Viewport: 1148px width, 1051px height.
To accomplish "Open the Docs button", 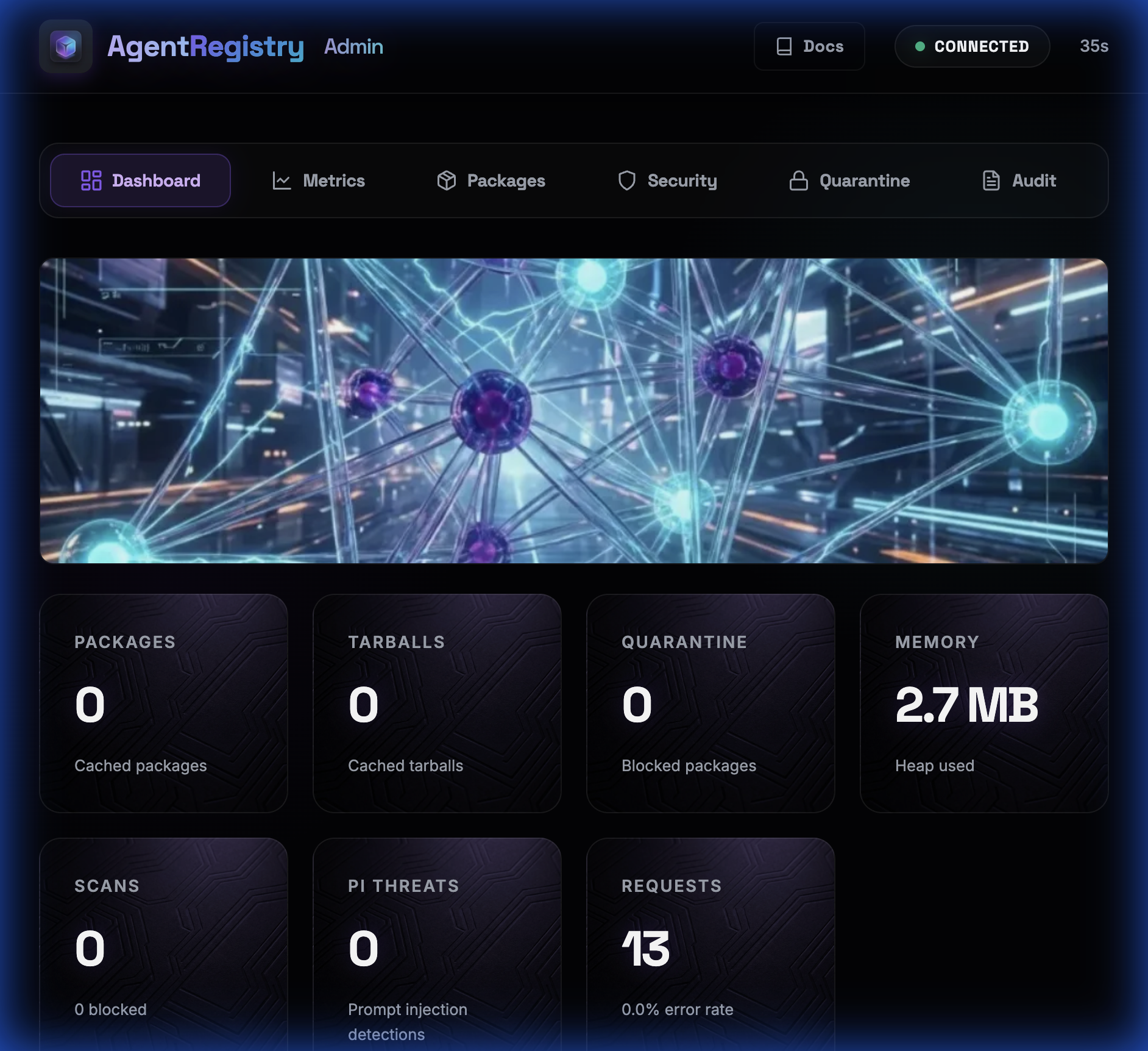I will pos(809,46).
